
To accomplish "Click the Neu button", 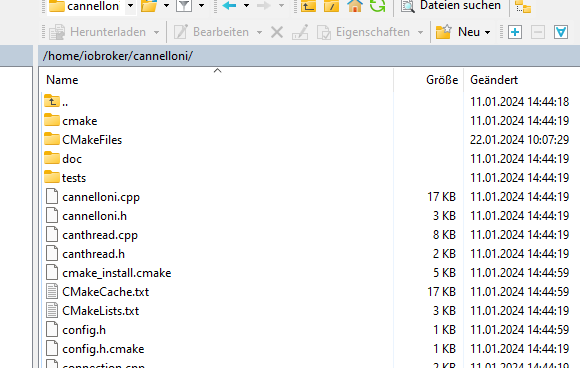I will click(x=458, y=32).
